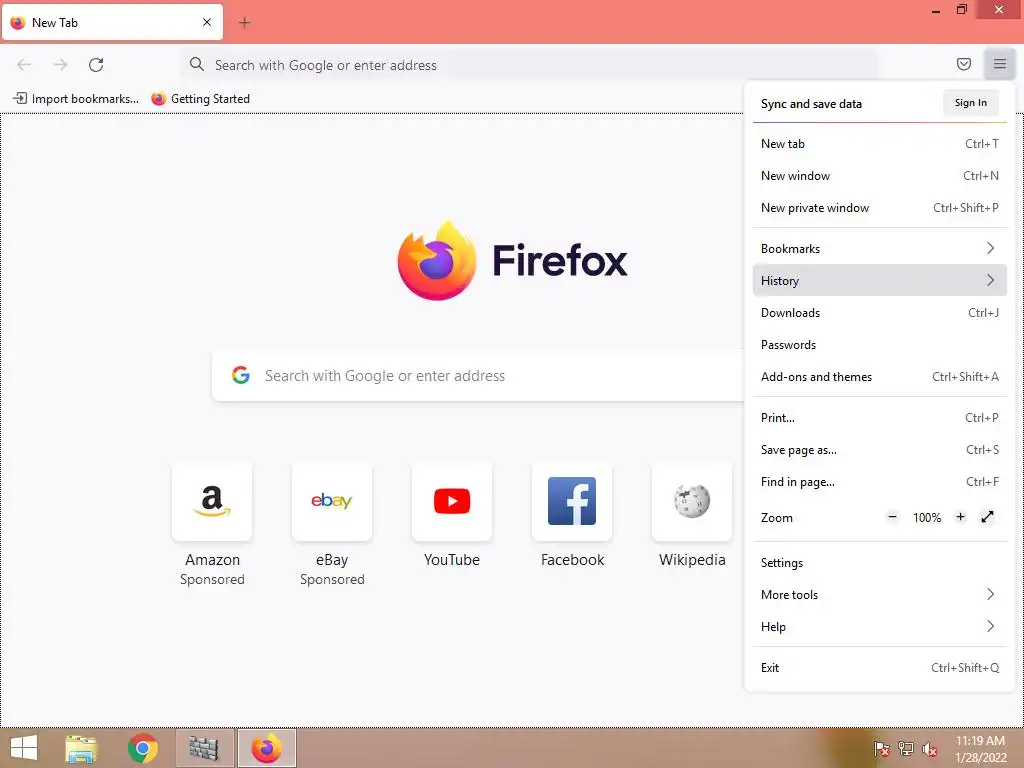Image resolution: width=1024 pixels, height=768 pixels.
Task: Choose New tab from the menu
Action: point(880,144)
